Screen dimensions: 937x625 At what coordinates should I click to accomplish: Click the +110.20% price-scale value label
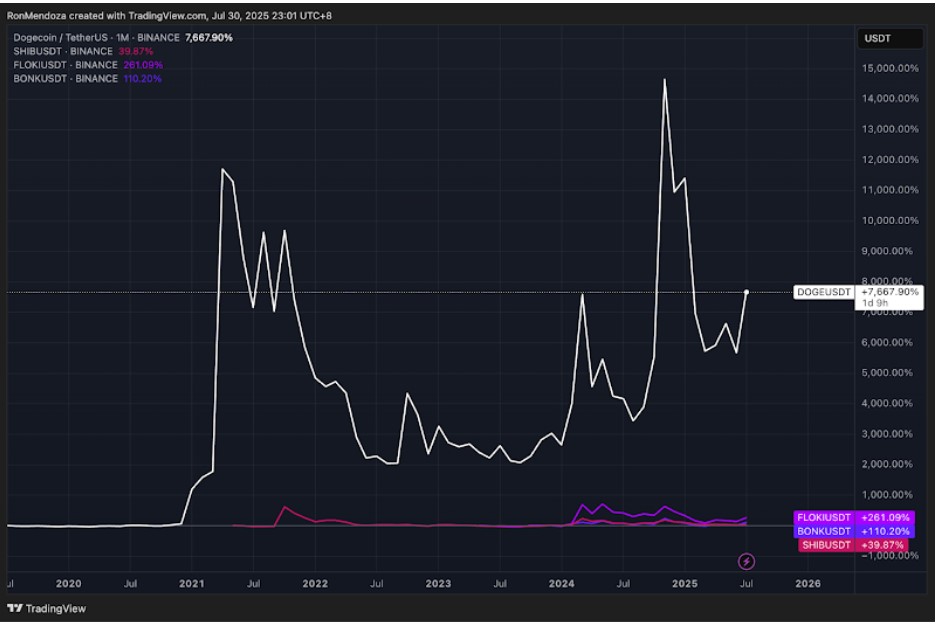pos(885,531)
